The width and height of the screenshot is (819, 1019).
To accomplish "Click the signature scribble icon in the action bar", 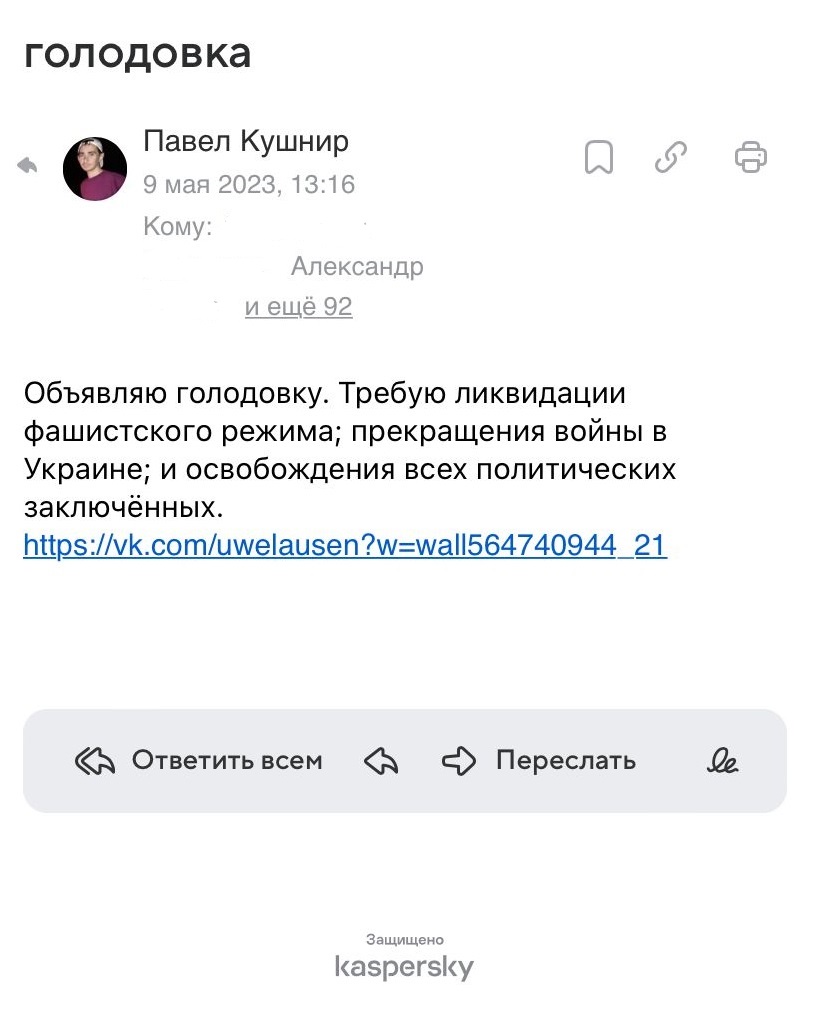I will [722, 762].
